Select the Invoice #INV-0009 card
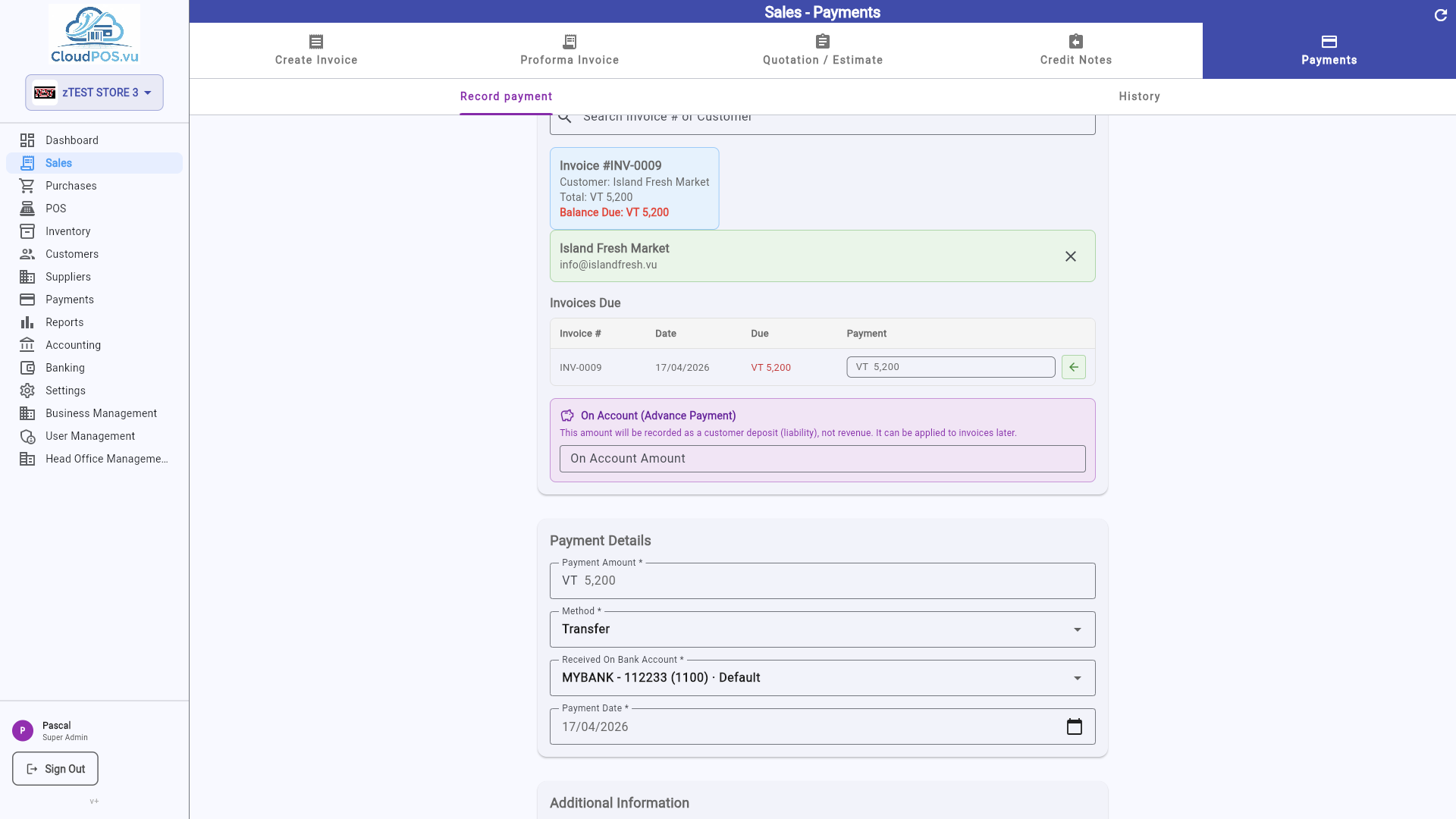This screenshot has height=819, width=1456. (635, 188)
